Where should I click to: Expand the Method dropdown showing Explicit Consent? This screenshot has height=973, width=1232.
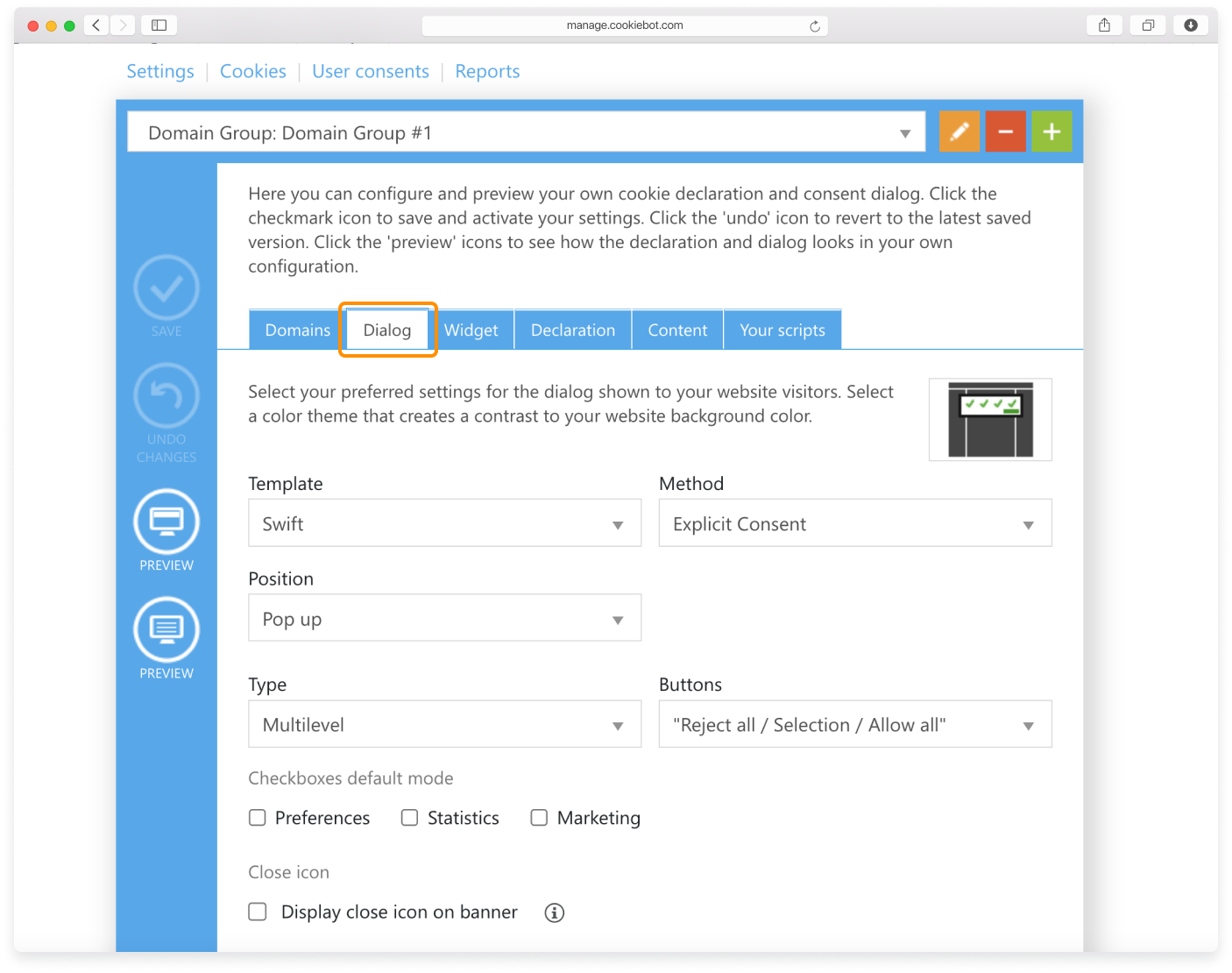854,523
